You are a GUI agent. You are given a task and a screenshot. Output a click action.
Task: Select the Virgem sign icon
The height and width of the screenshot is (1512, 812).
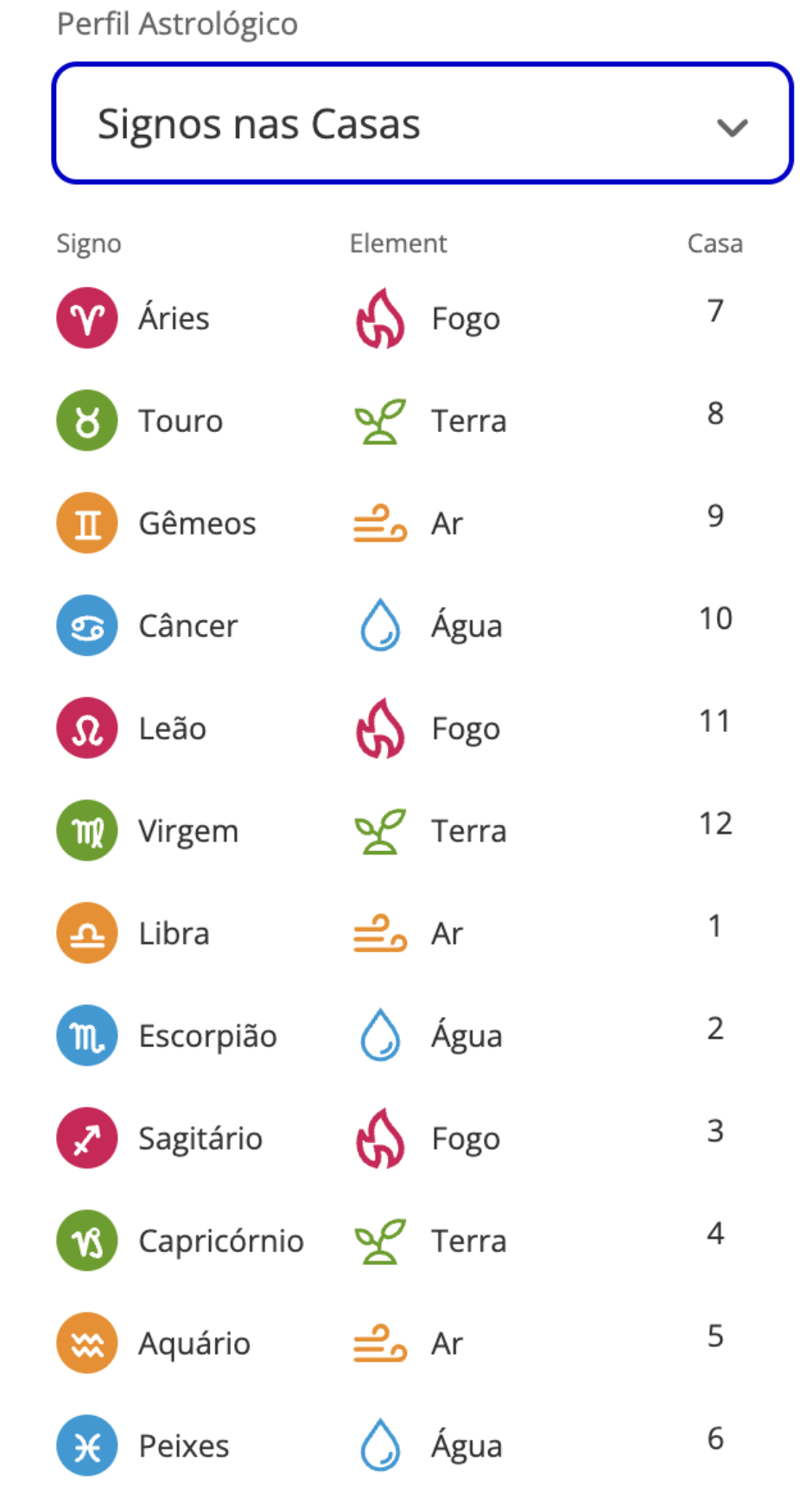(87, 831)
